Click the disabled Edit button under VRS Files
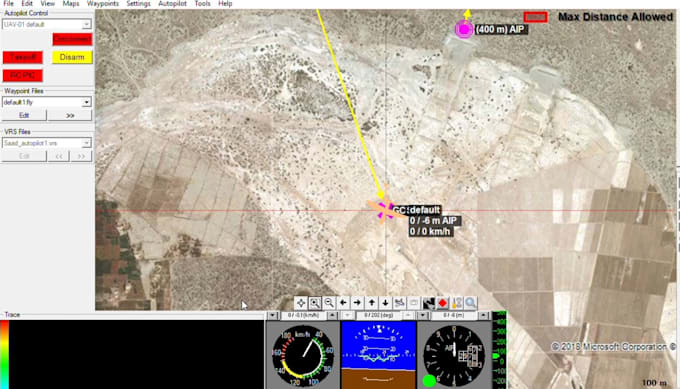The width and height of the screenshot is (680, 389). point(24,156)
